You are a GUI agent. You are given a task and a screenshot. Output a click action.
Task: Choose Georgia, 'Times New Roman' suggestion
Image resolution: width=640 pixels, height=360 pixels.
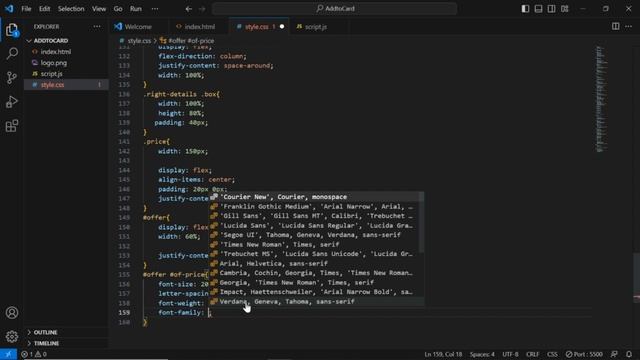tap(317, 282)
